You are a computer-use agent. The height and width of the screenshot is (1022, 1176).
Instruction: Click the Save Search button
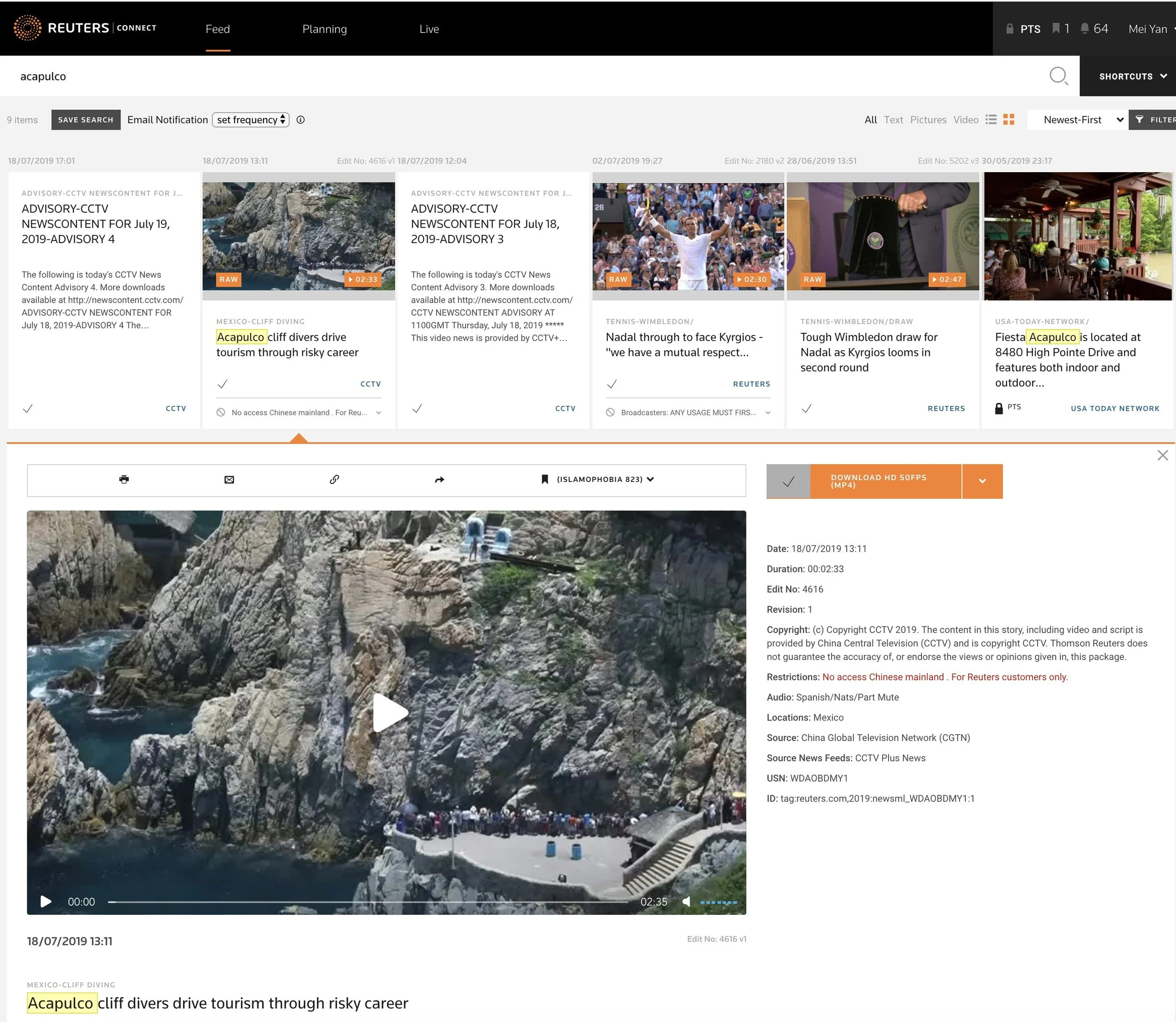[x=86, y=120]
